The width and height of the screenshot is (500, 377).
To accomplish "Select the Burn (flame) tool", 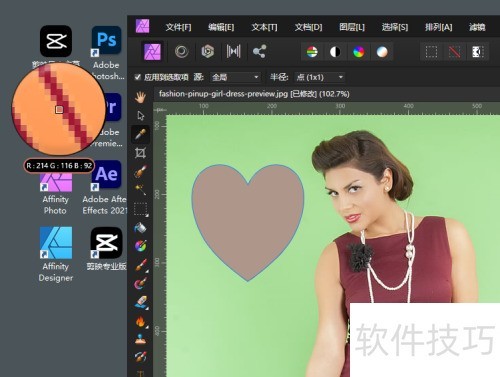I will (x=140, y=321).
